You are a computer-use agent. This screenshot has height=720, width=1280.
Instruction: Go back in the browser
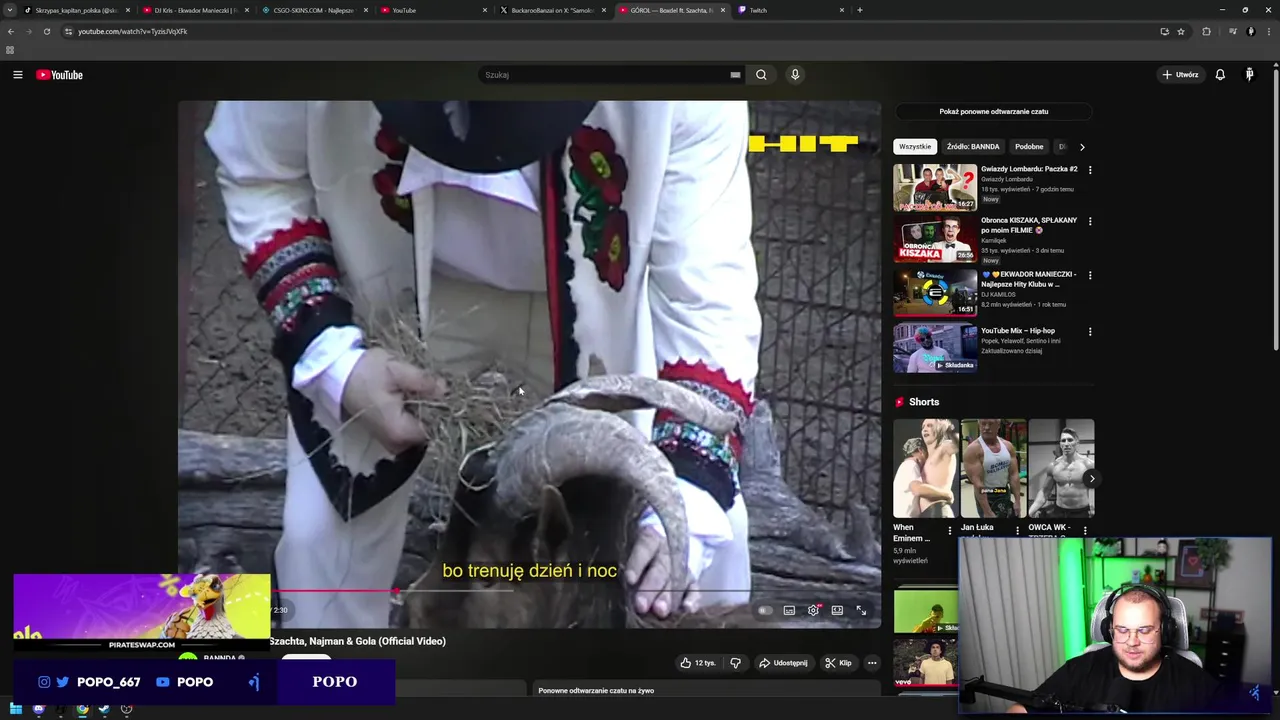(10, 31)
